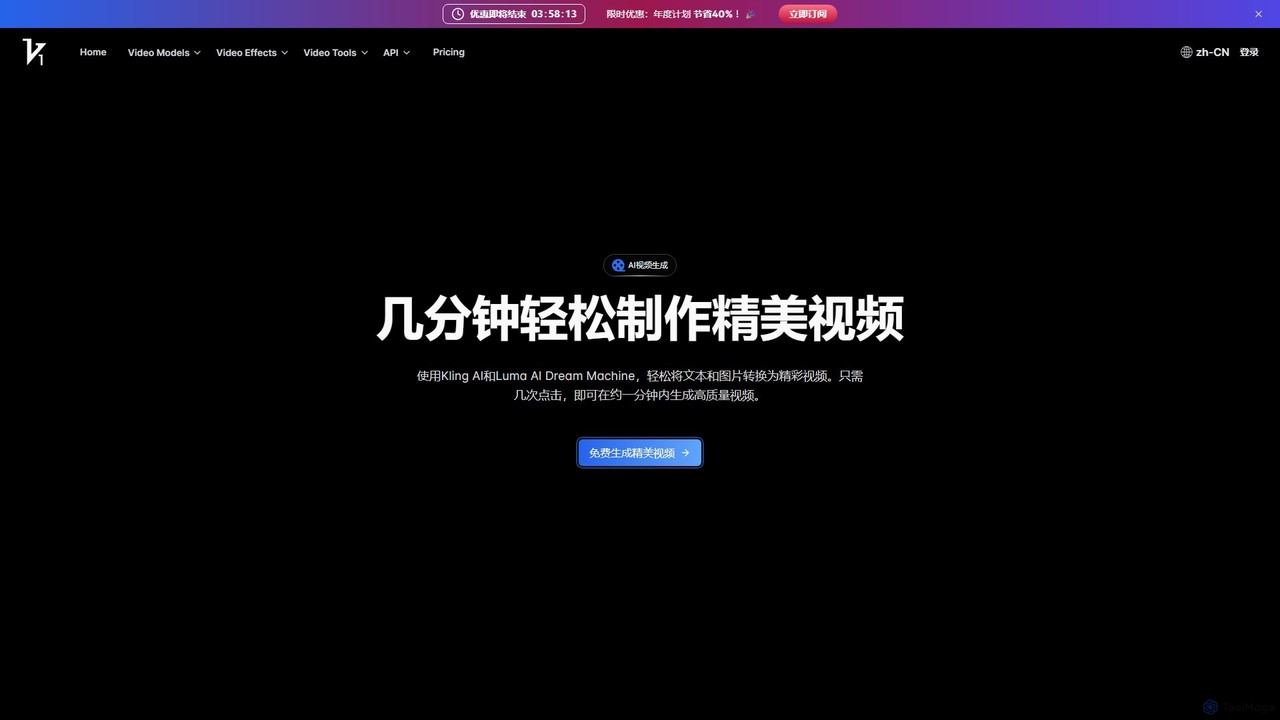Viewport: 1280px width, 720px height.
Task: Expand the Video Effects dropdown
Action: [252, 52]
